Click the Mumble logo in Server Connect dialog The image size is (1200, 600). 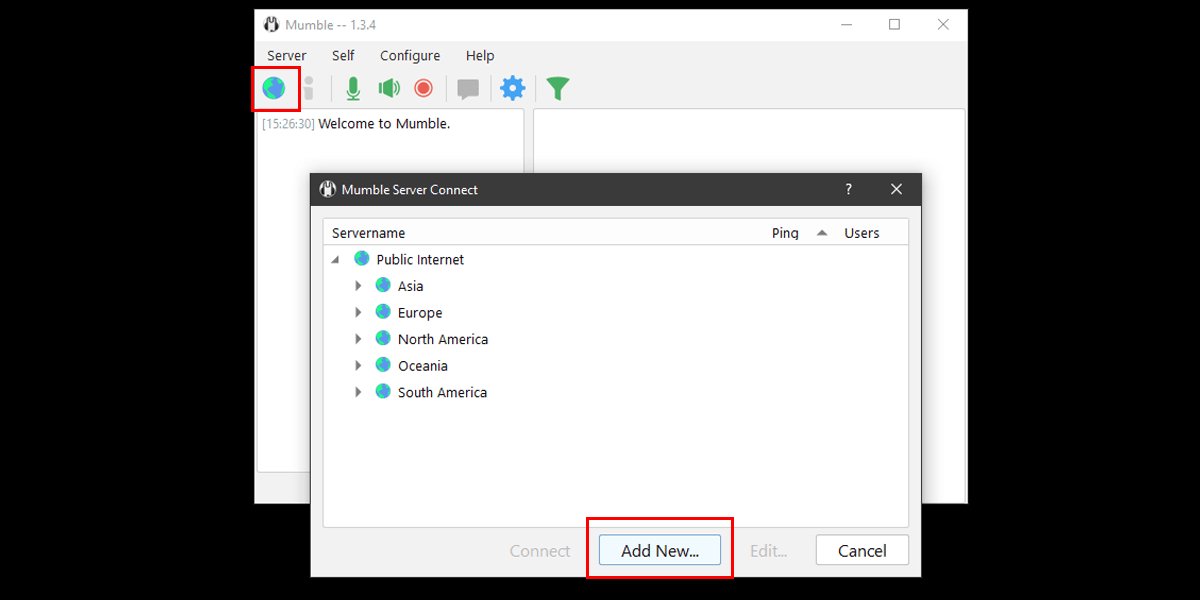pyautogui.click(x=327, y=189)
